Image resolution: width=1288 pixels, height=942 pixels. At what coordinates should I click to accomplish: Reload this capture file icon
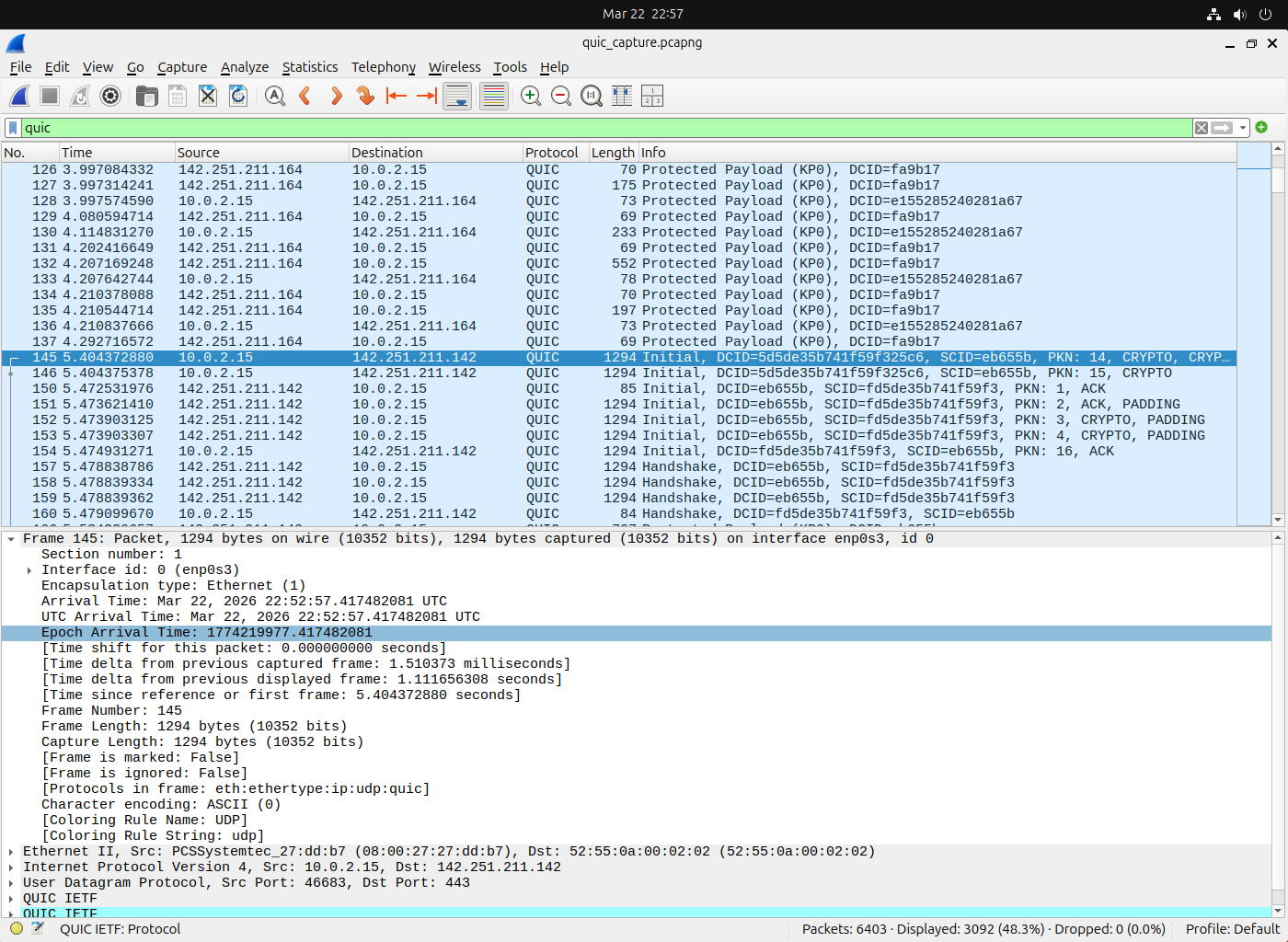(238, 96)
